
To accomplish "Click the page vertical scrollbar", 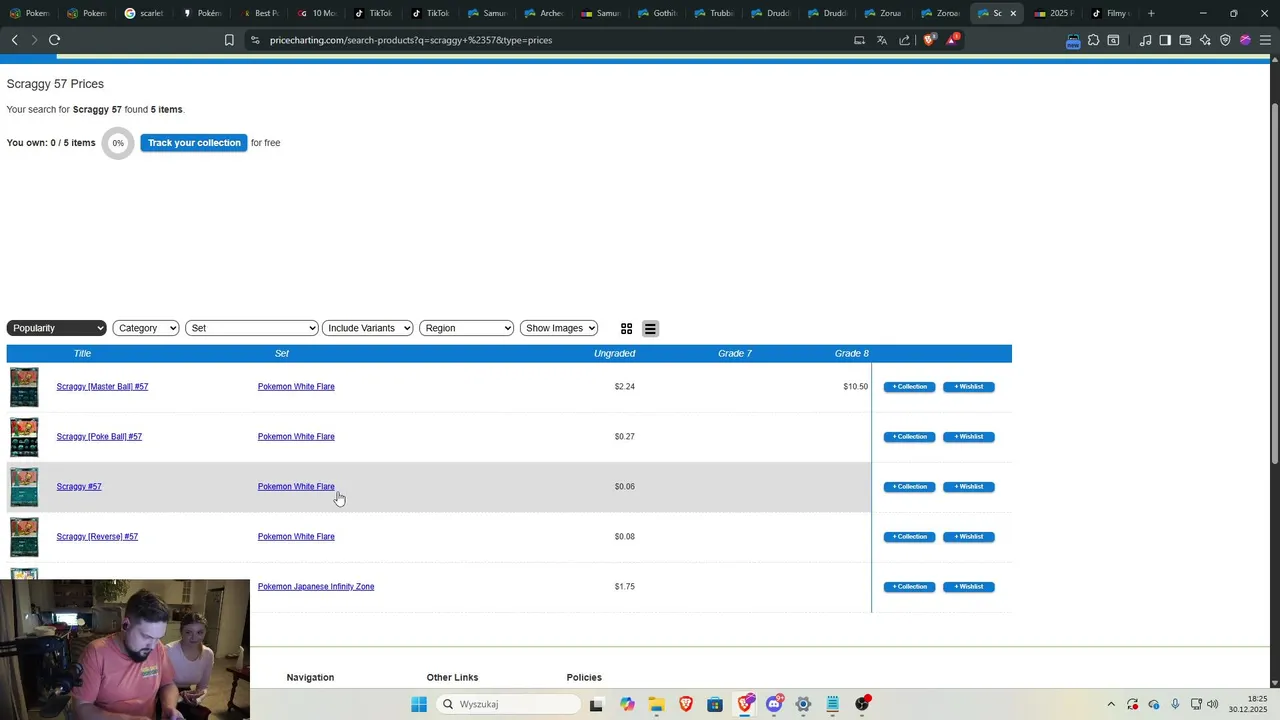I will pyautogui.click(x=1275, y=282).
